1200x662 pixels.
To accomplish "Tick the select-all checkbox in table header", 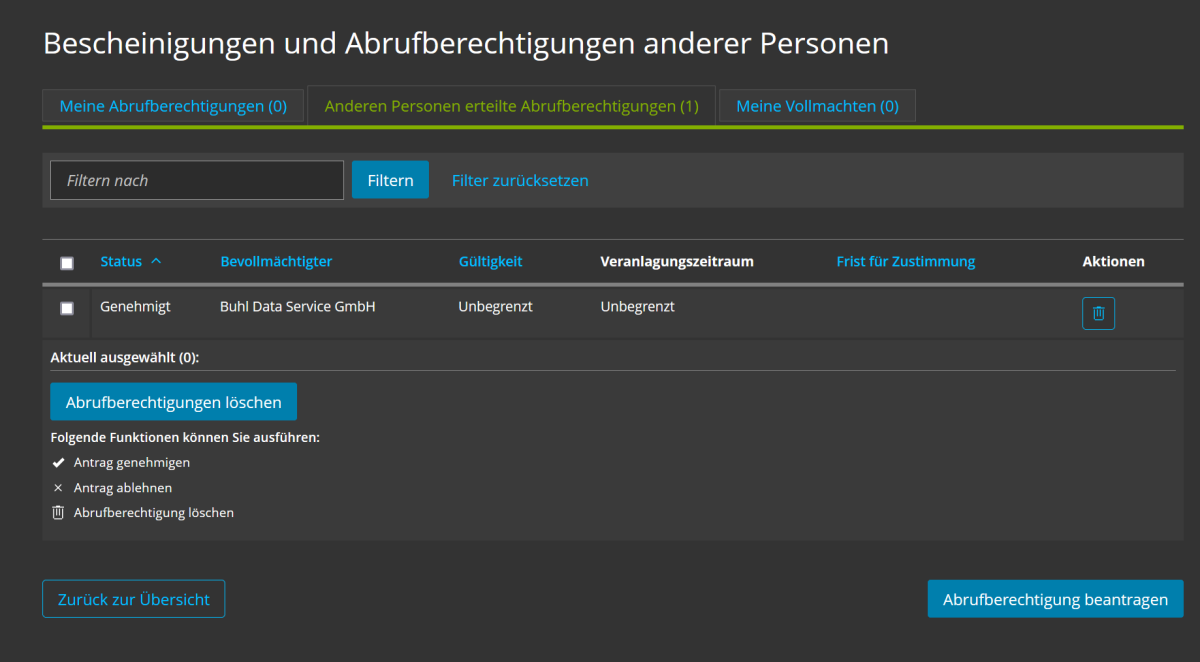I will 67,263.
